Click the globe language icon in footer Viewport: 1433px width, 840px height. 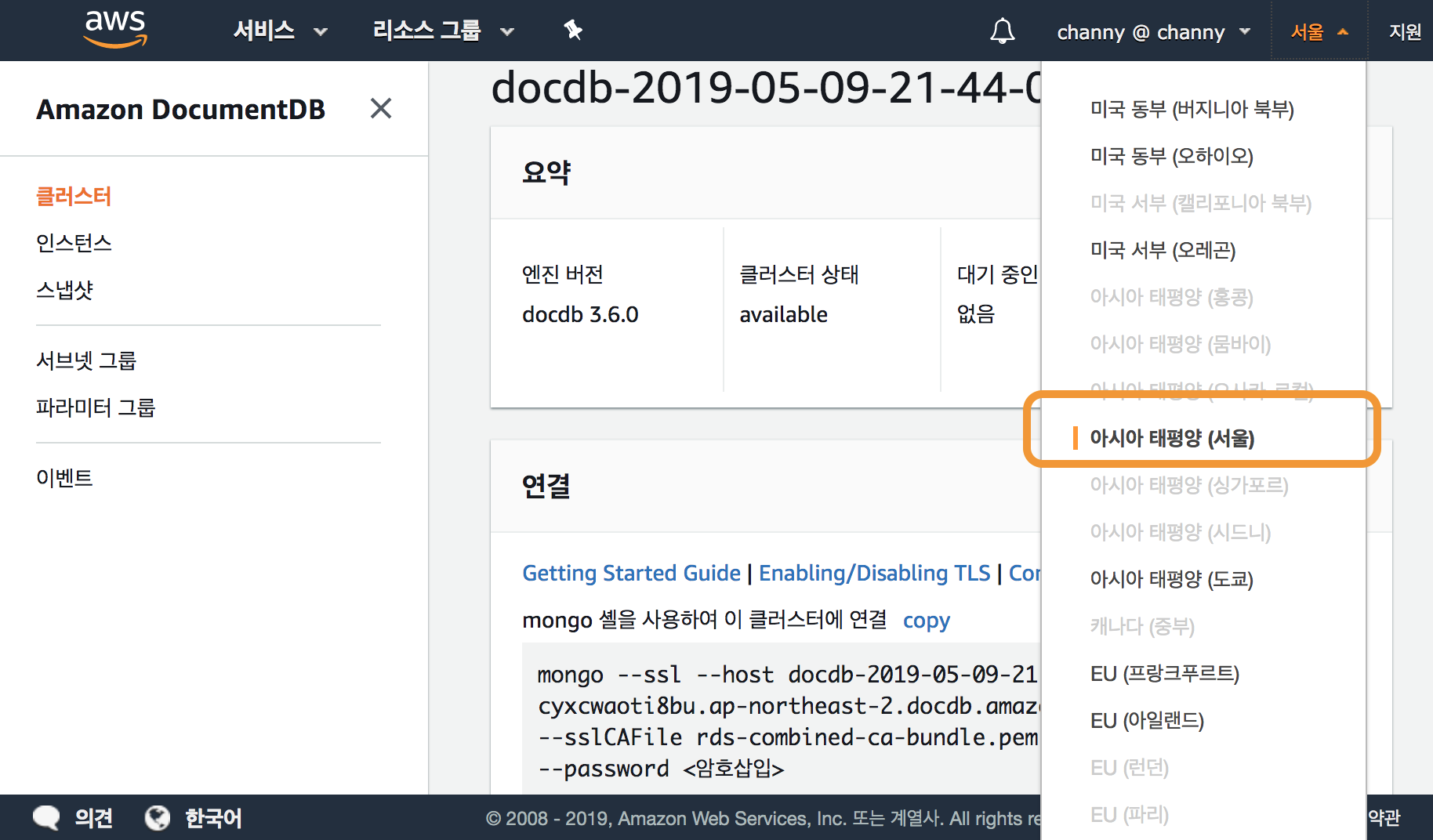(x=158, y=818)
